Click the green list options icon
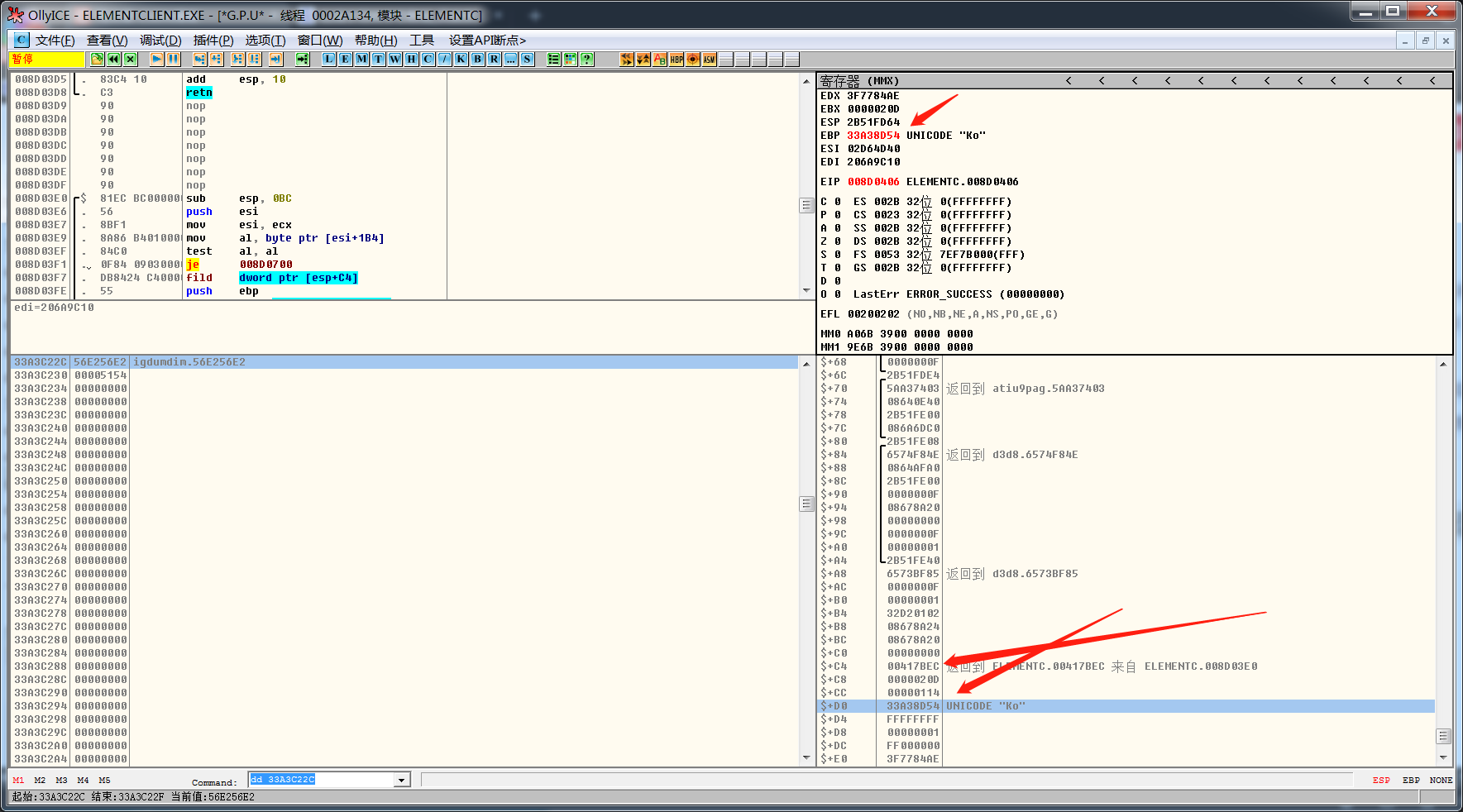1463x812 pixels. click(554, 59)
